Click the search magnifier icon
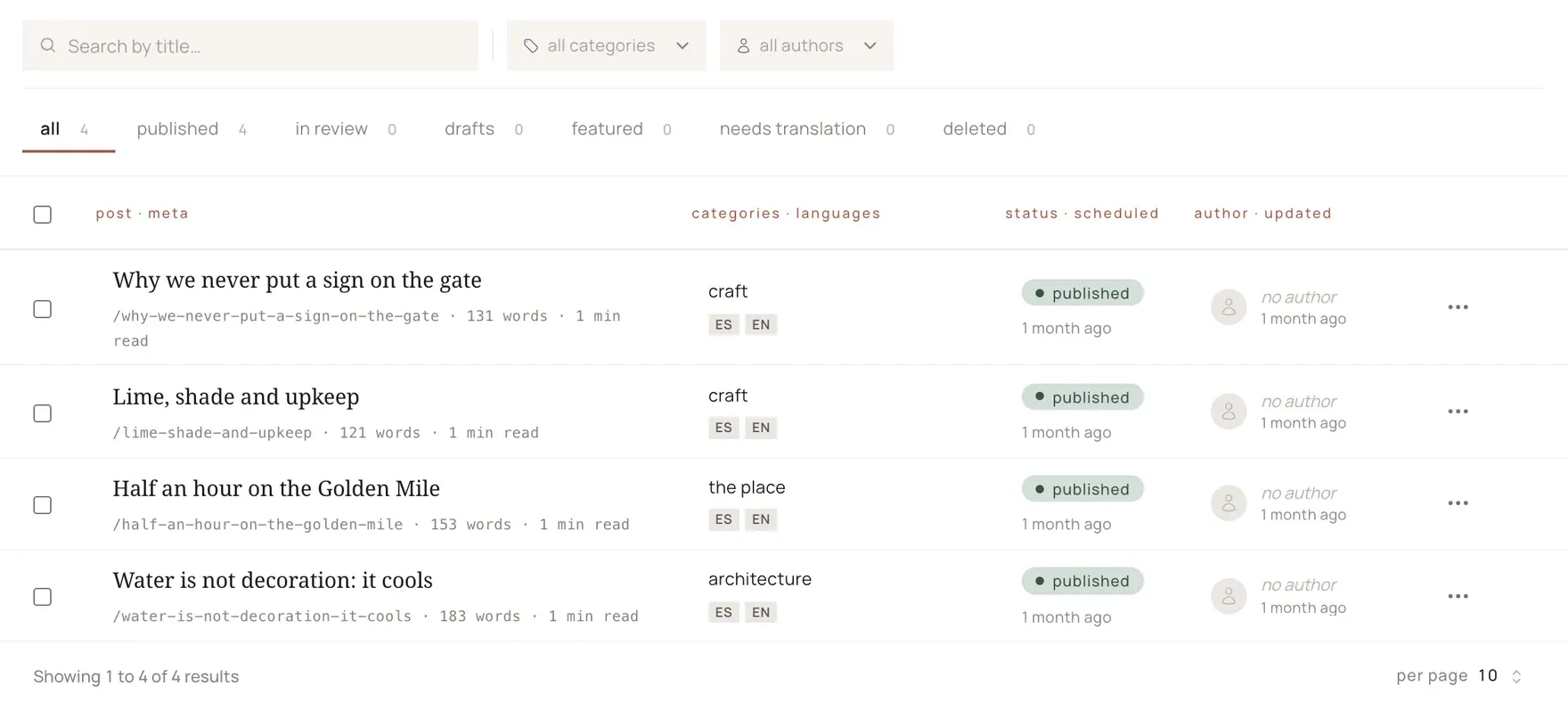The width and height of the screenshot is (1568, 710). [48, 45]
